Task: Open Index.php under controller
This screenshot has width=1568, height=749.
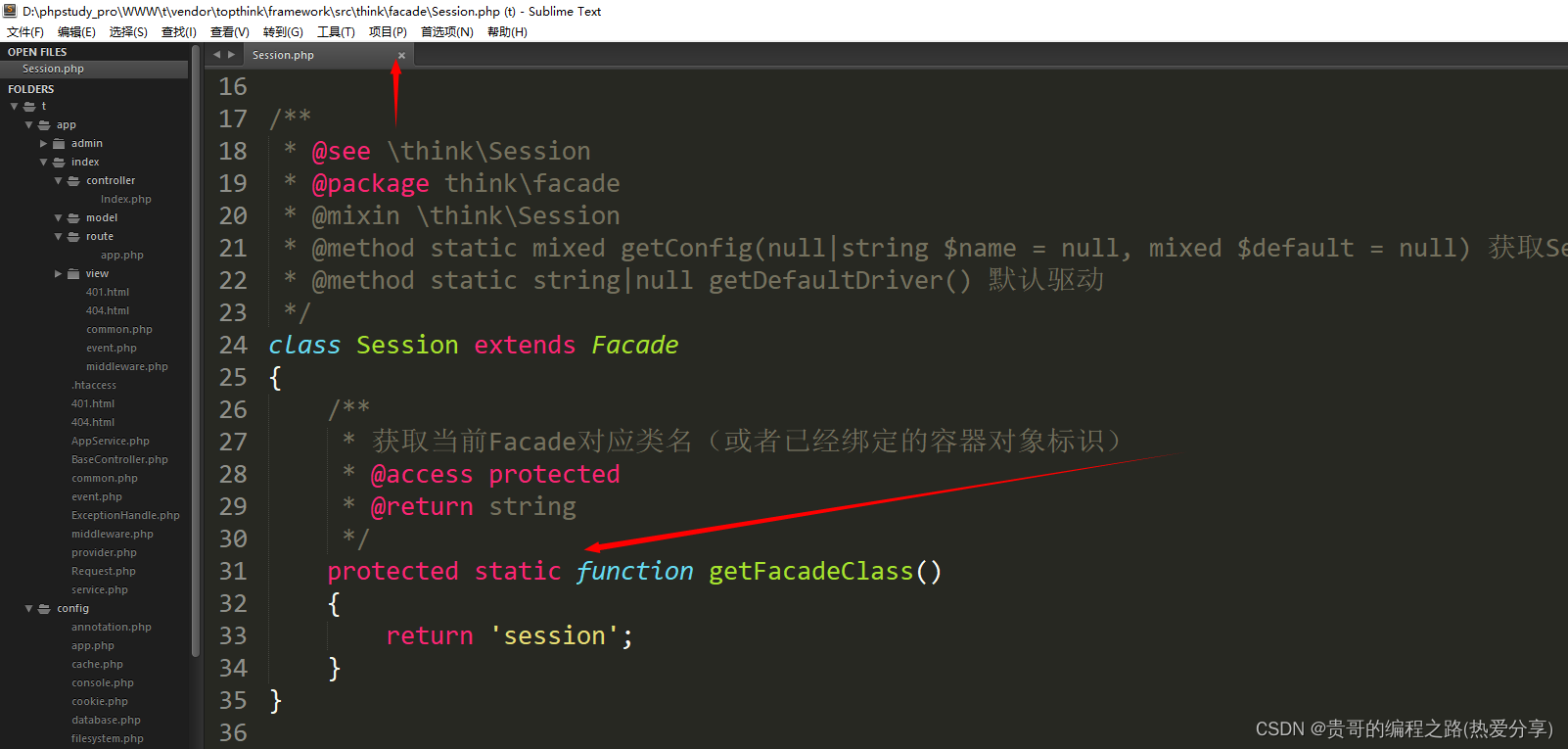Action: coord(126,200)
